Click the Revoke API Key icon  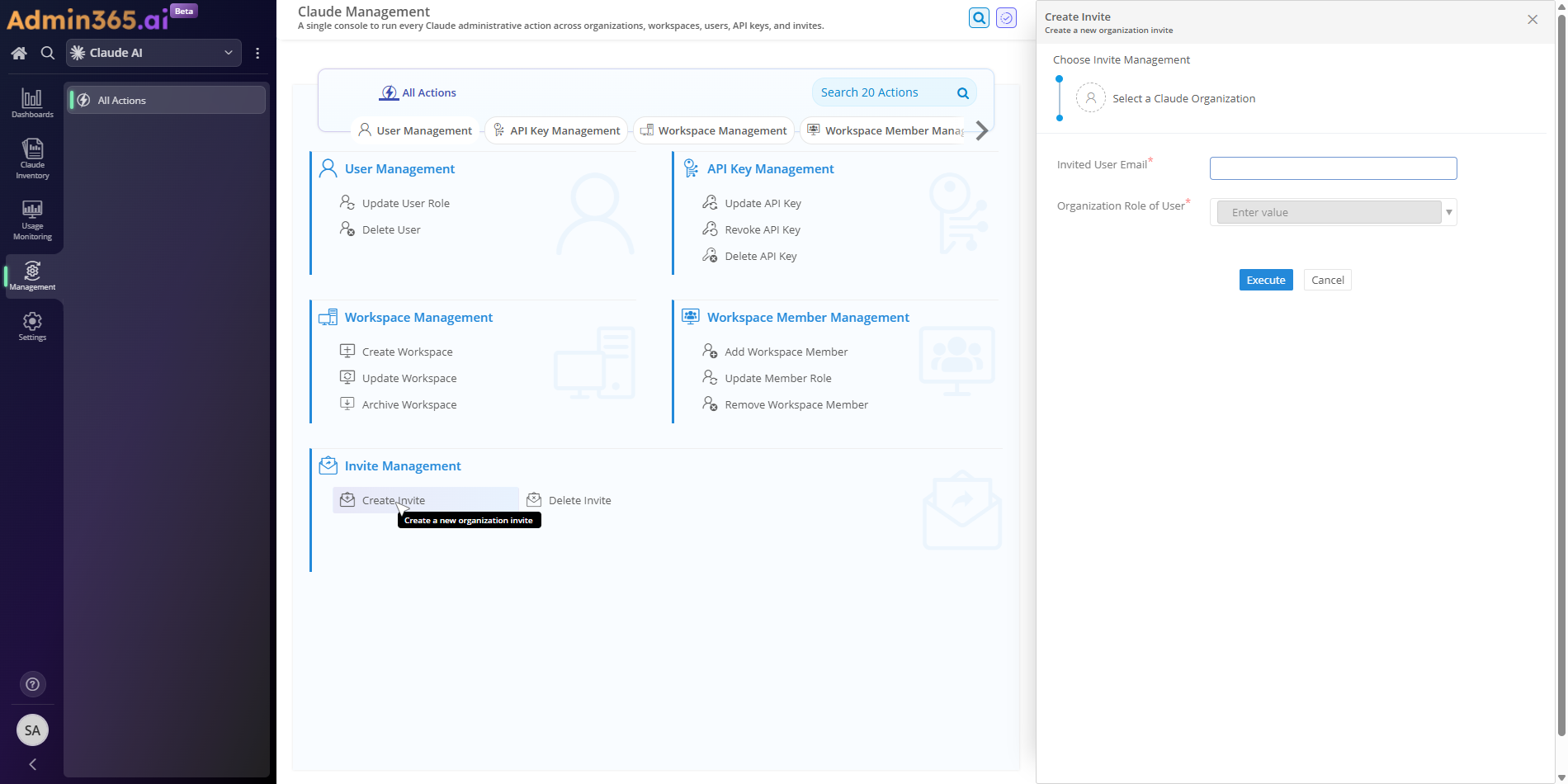point(710,229)
